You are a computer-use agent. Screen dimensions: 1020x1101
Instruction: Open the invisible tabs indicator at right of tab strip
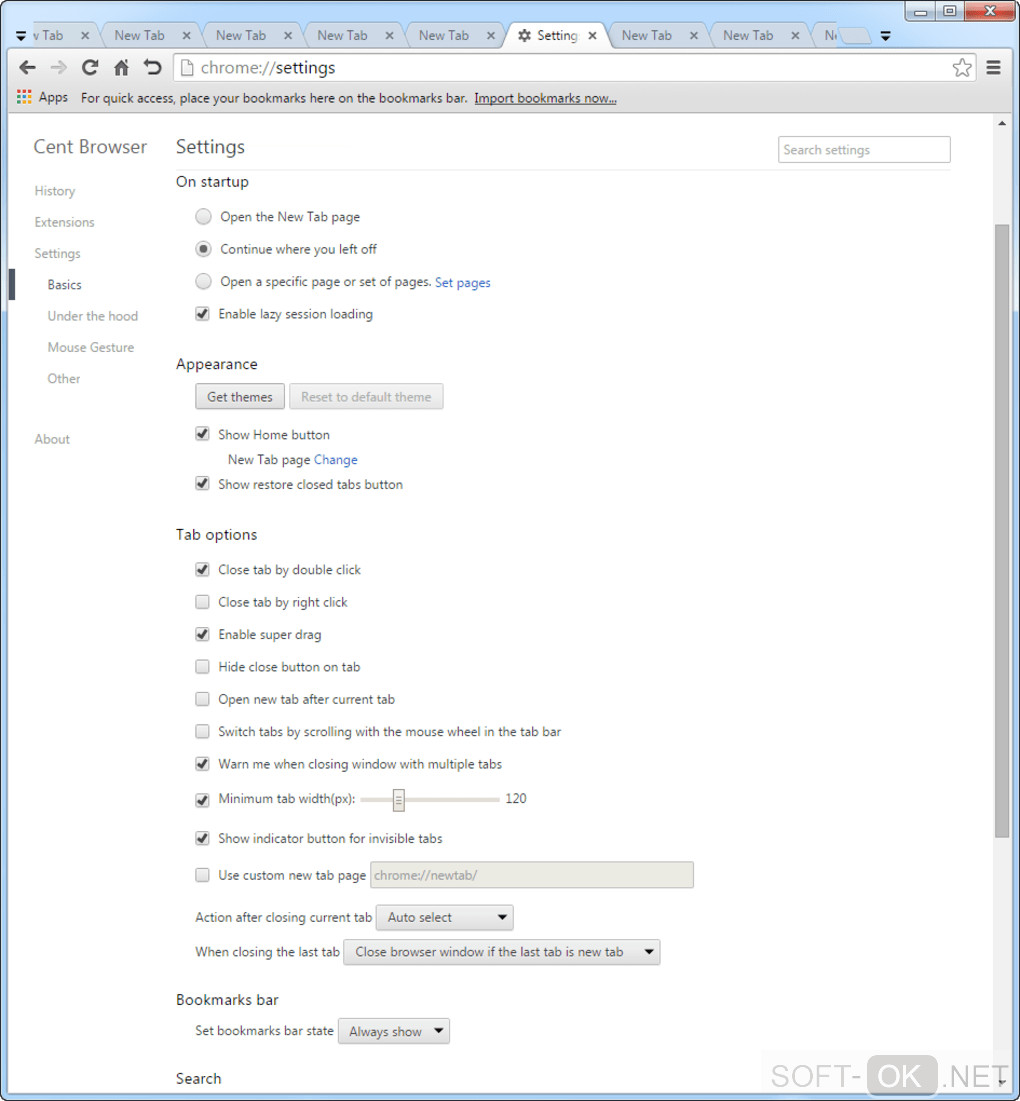[x=886, y=36]
